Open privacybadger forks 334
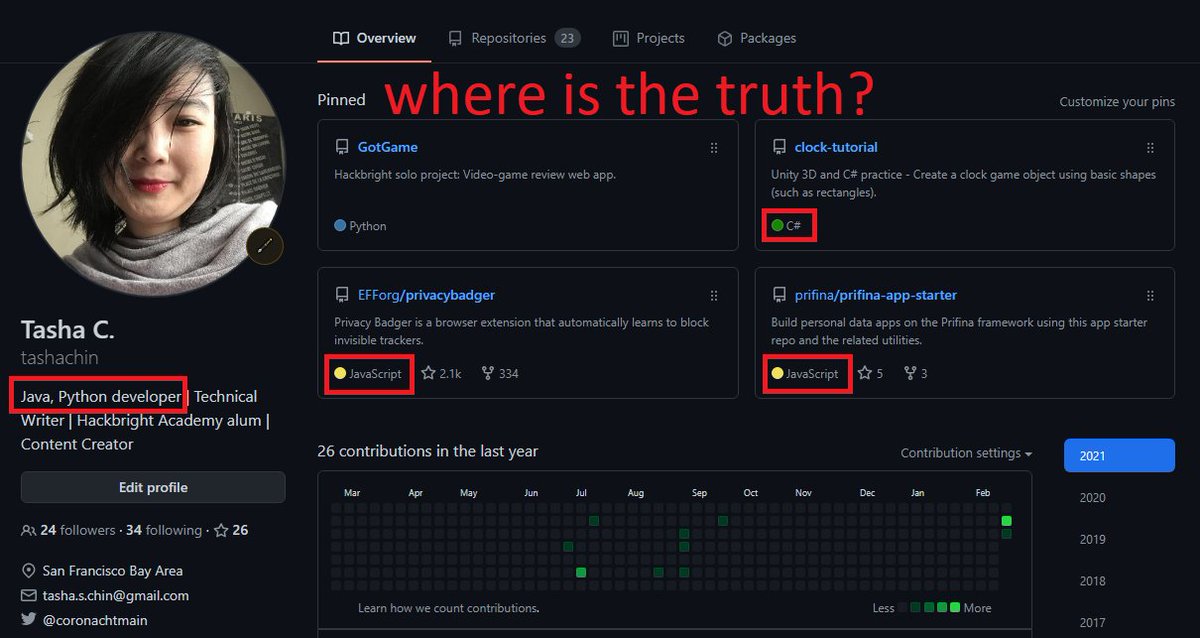 tap(500, 373)
